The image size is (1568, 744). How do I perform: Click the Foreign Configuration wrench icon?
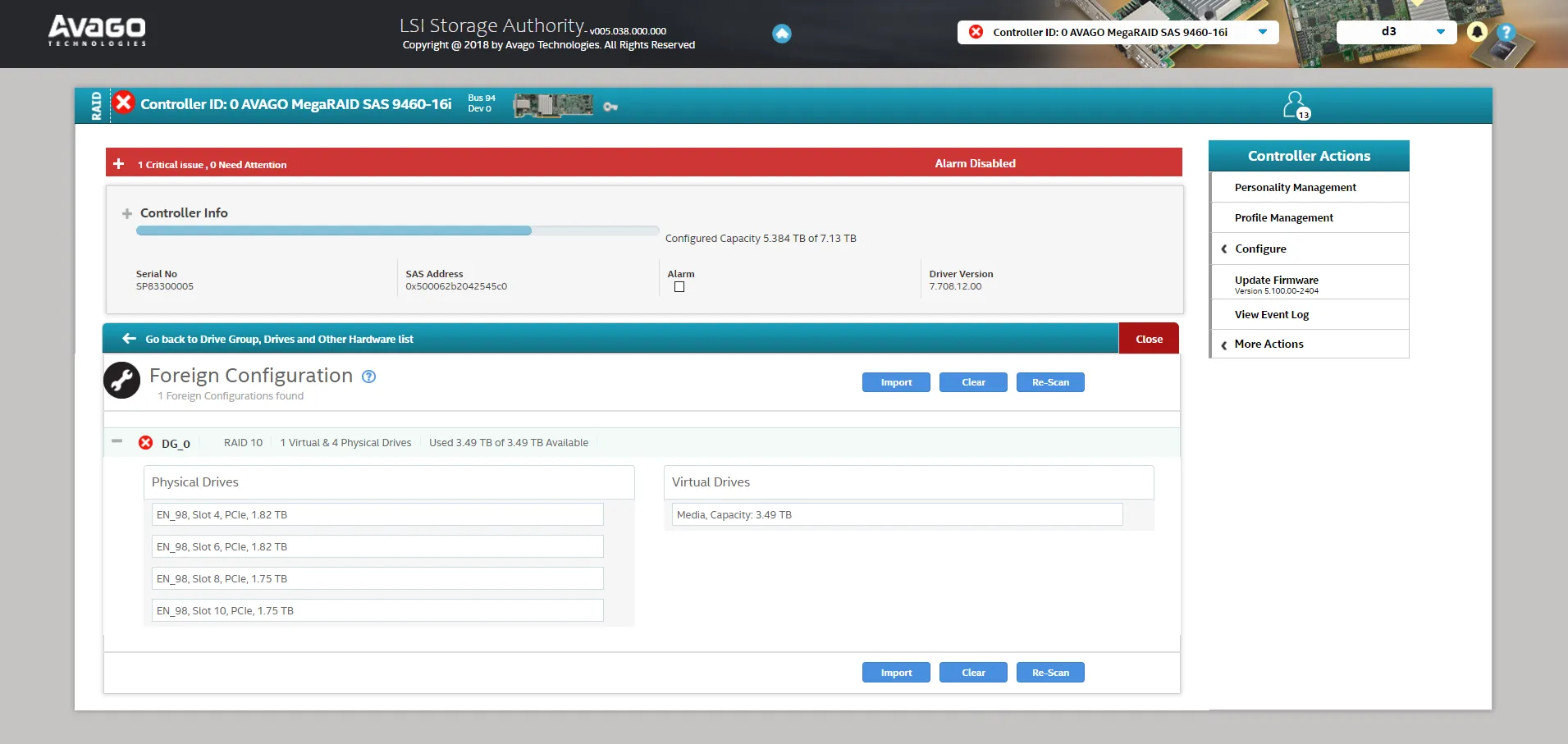121,380
